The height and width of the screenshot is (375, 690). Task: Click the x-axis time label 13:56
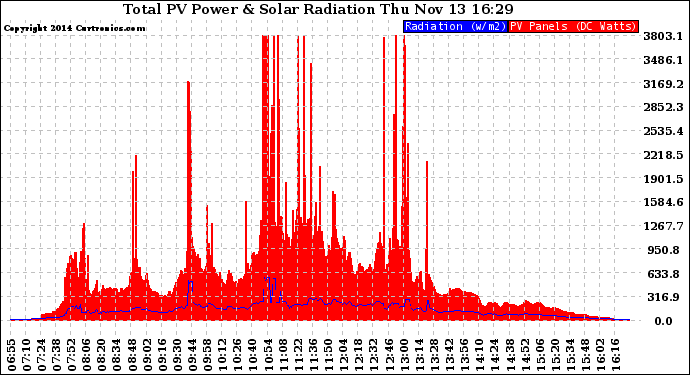465,356
